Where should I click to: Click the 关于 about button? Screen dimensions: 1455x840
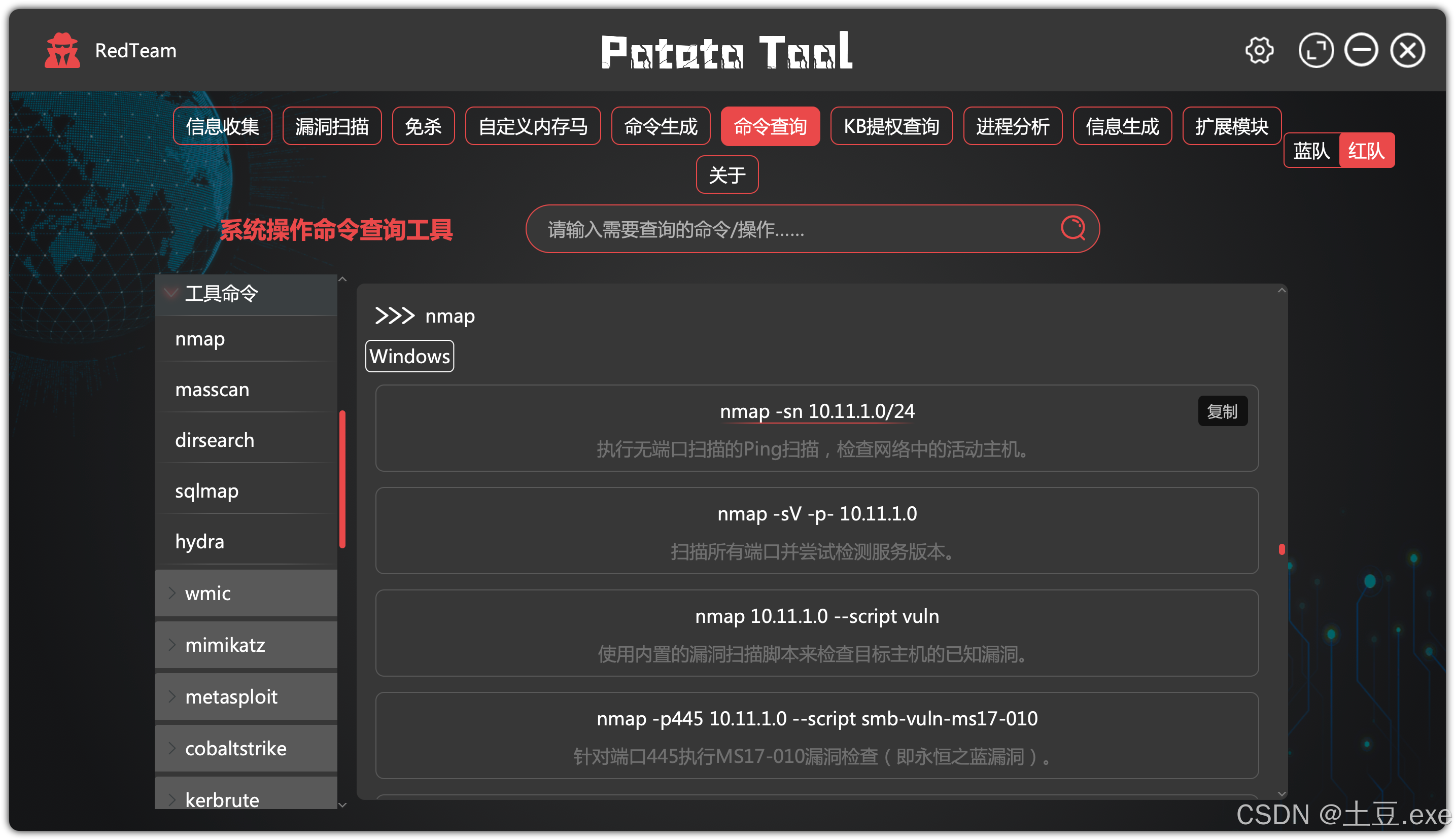(x=726, y=175)
